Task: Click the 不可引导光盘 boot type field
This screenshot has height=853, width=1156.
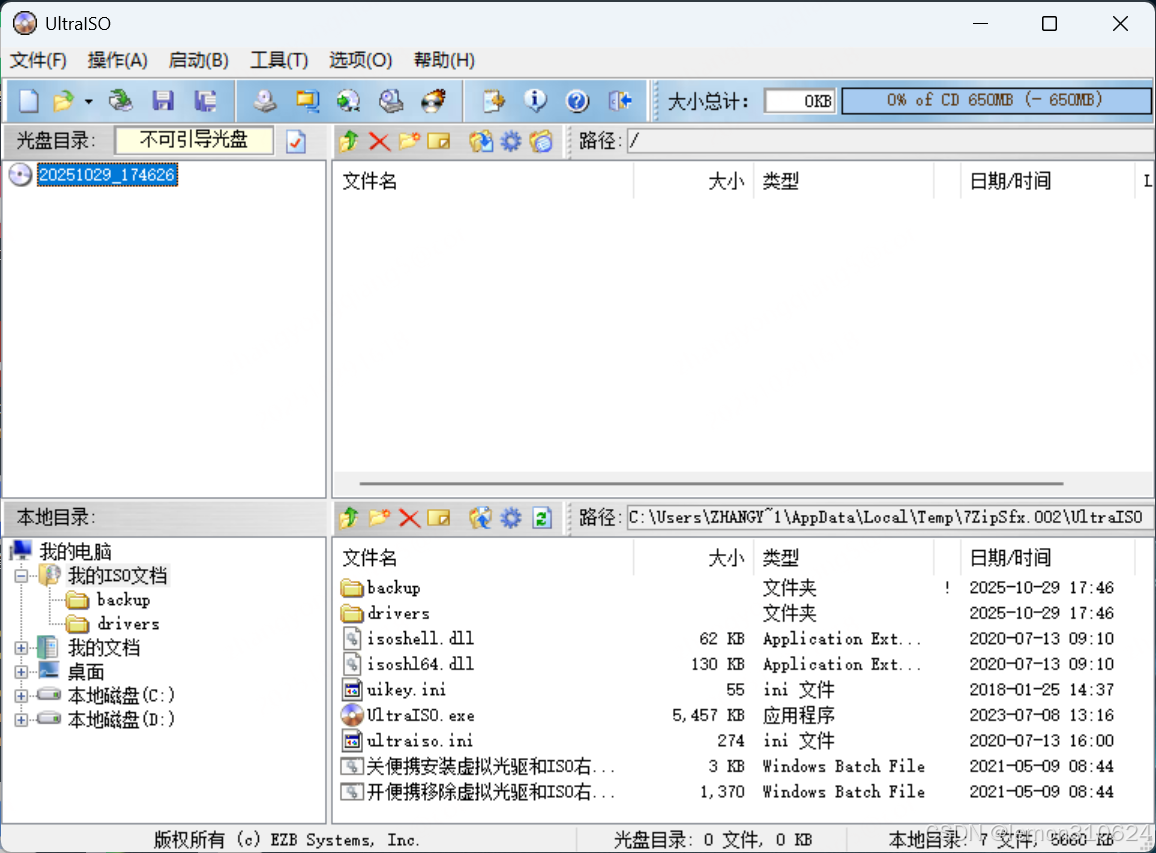Action: pos(194,140)
